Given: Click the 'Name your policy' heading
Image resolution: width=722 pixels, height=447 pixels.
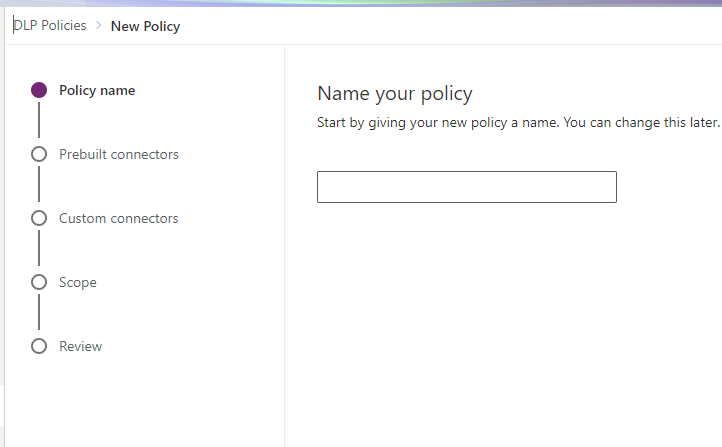Looking at the screenshot, I should (x=394, y=94).
